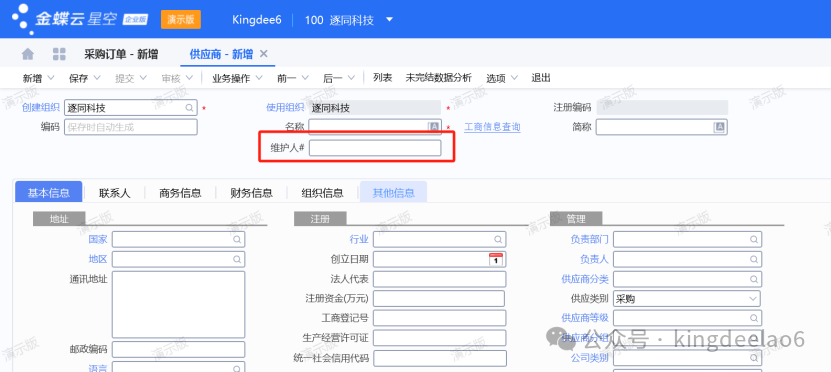Open the calendar picker for 创立日期
This screenshot has height=372, width=831.
pyautogui.click(x=496, y=259)
